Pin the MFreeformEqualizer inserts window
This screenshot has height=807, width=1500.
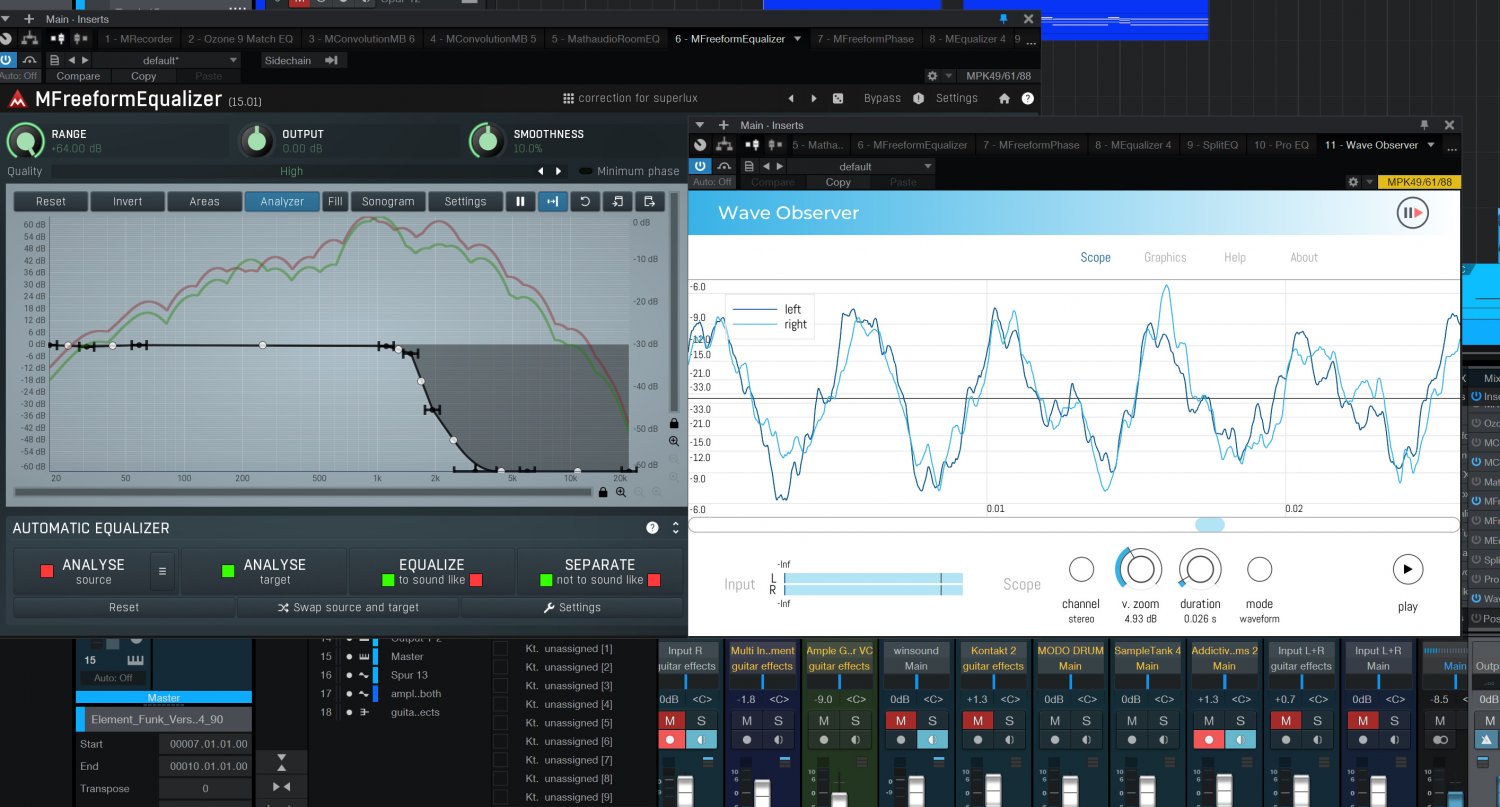(x=1004, y=19)
